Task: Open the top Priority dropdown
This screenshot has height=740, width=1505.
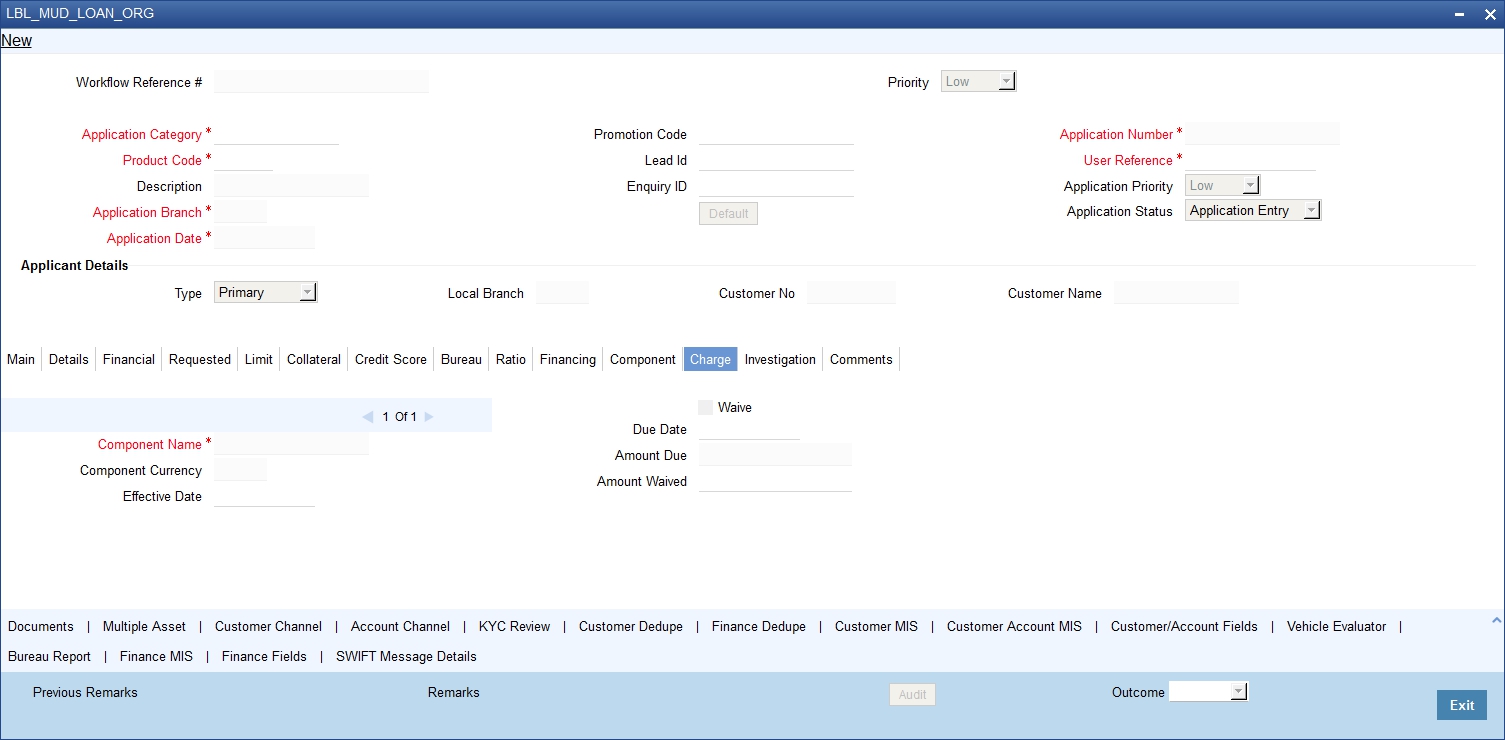Action: point(978,82)
